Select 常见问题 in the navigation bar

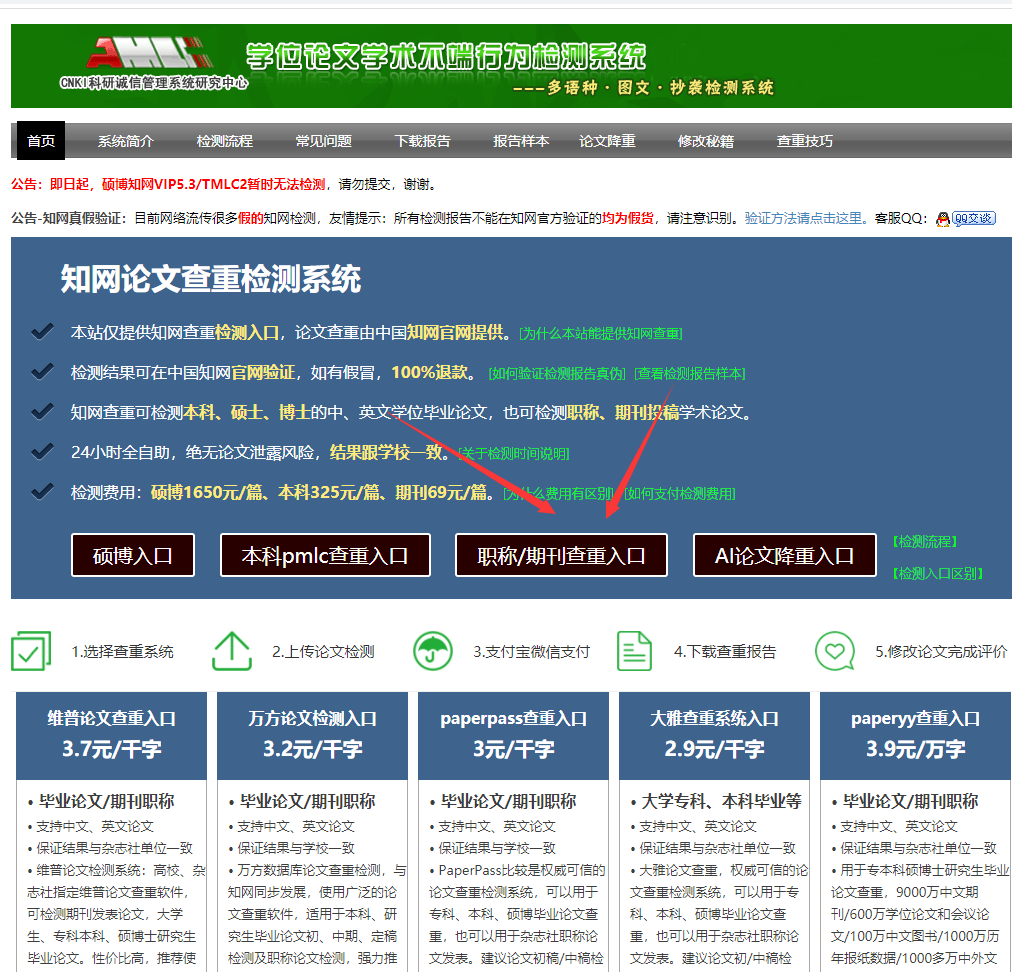point(323,141)
